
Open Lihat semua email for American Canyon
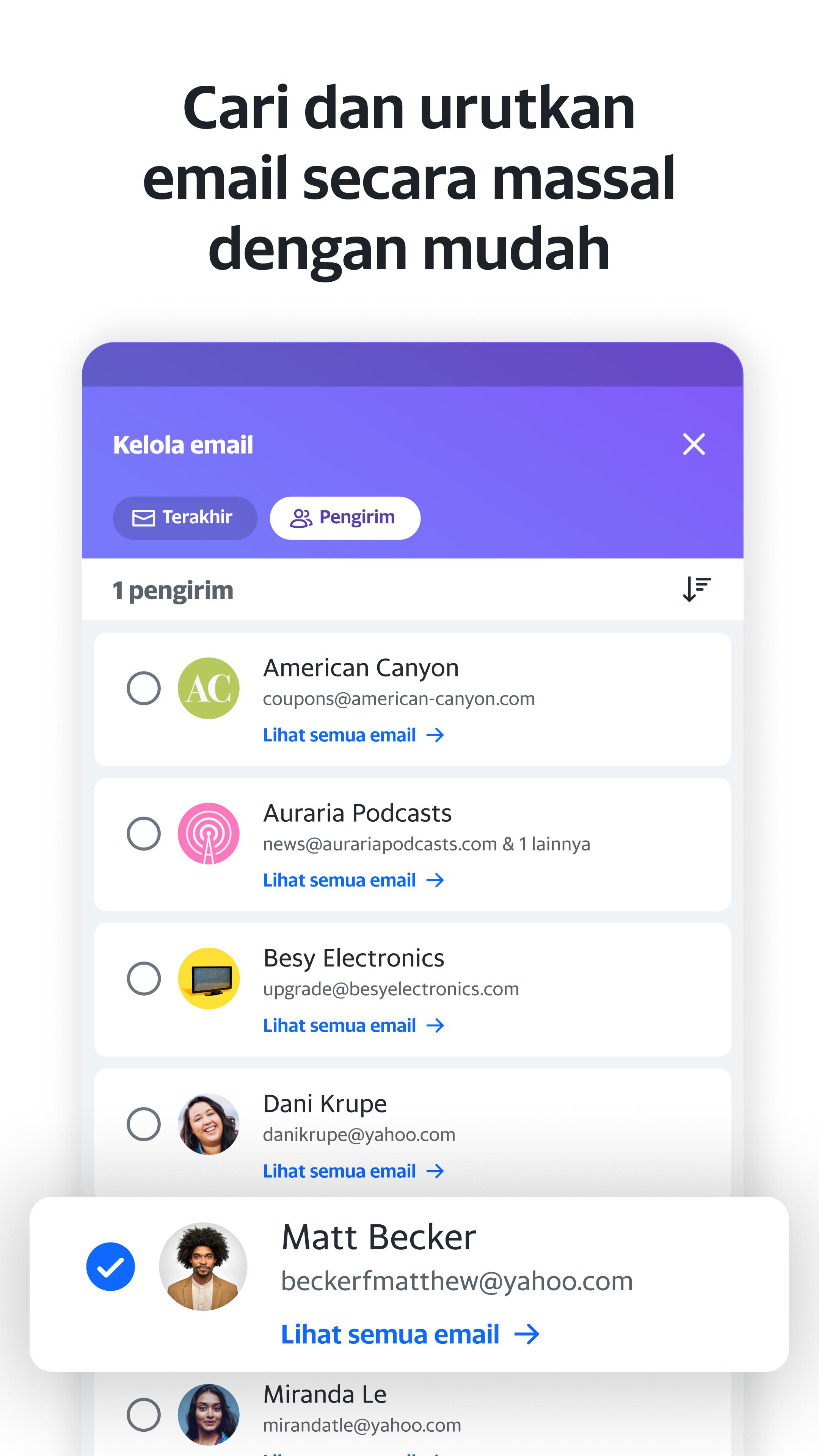coord(354,735)
